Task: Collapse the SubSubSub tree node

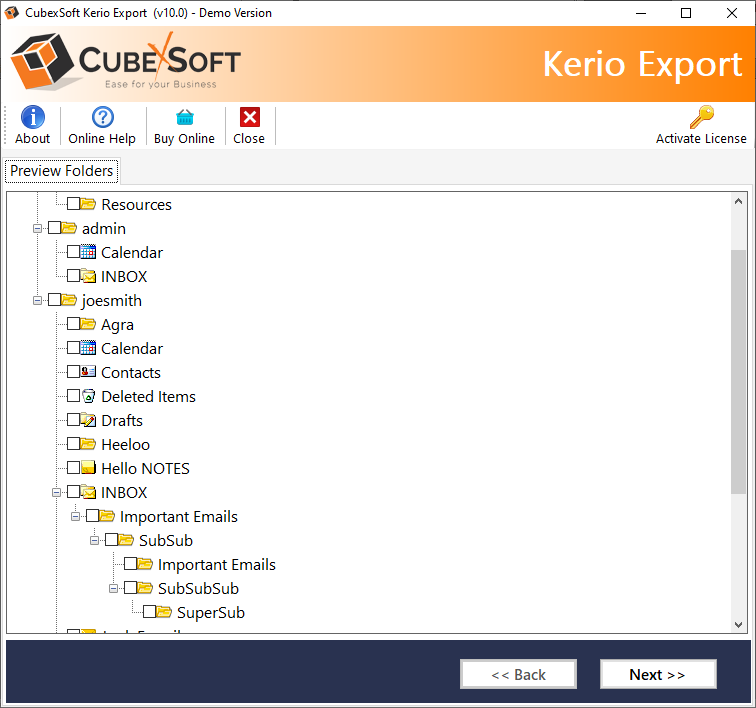Action: (114, 588)
